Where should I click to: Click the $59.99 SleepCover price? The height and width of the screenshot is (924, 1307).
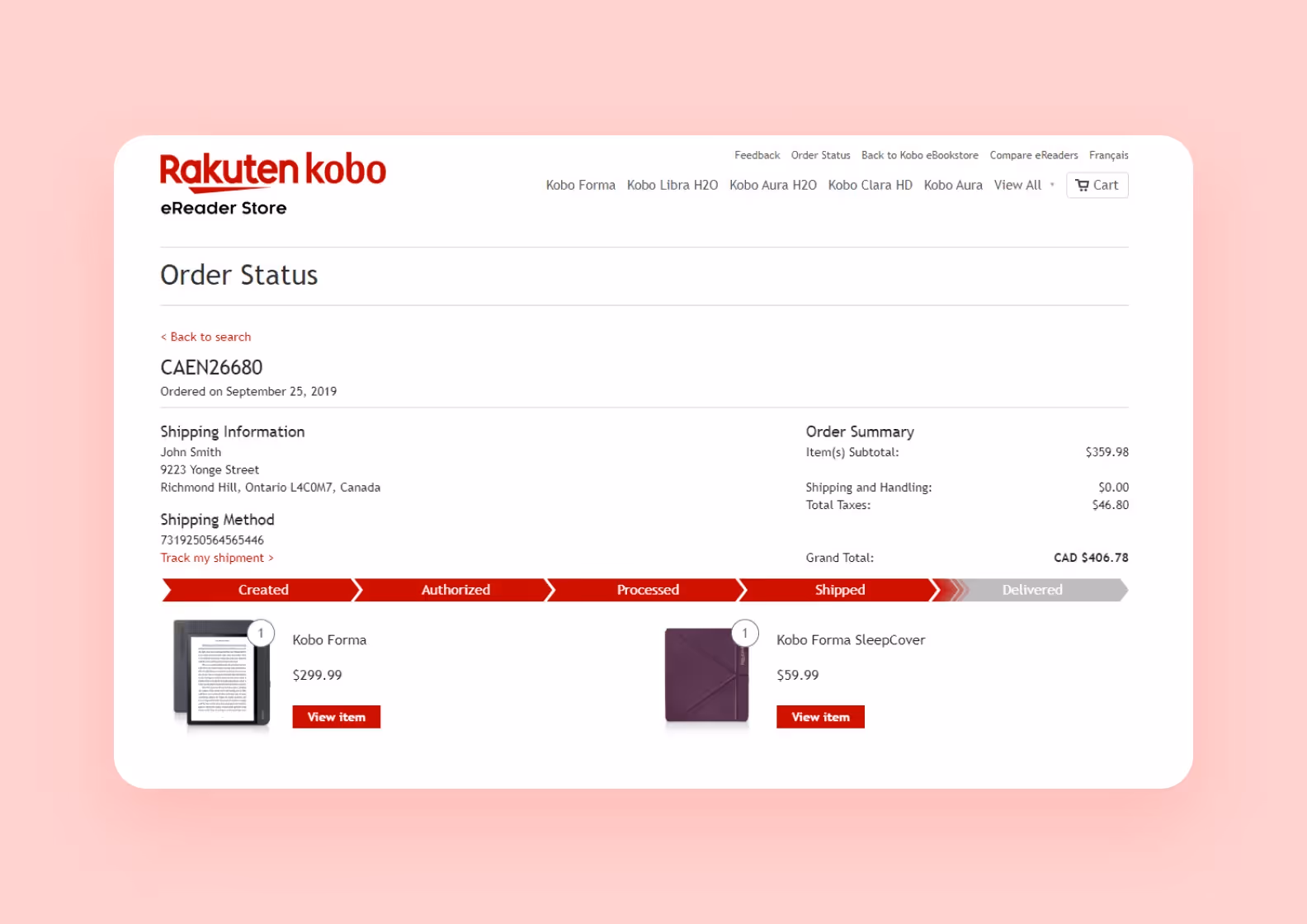pyautogui.click(x=797, y=675)
